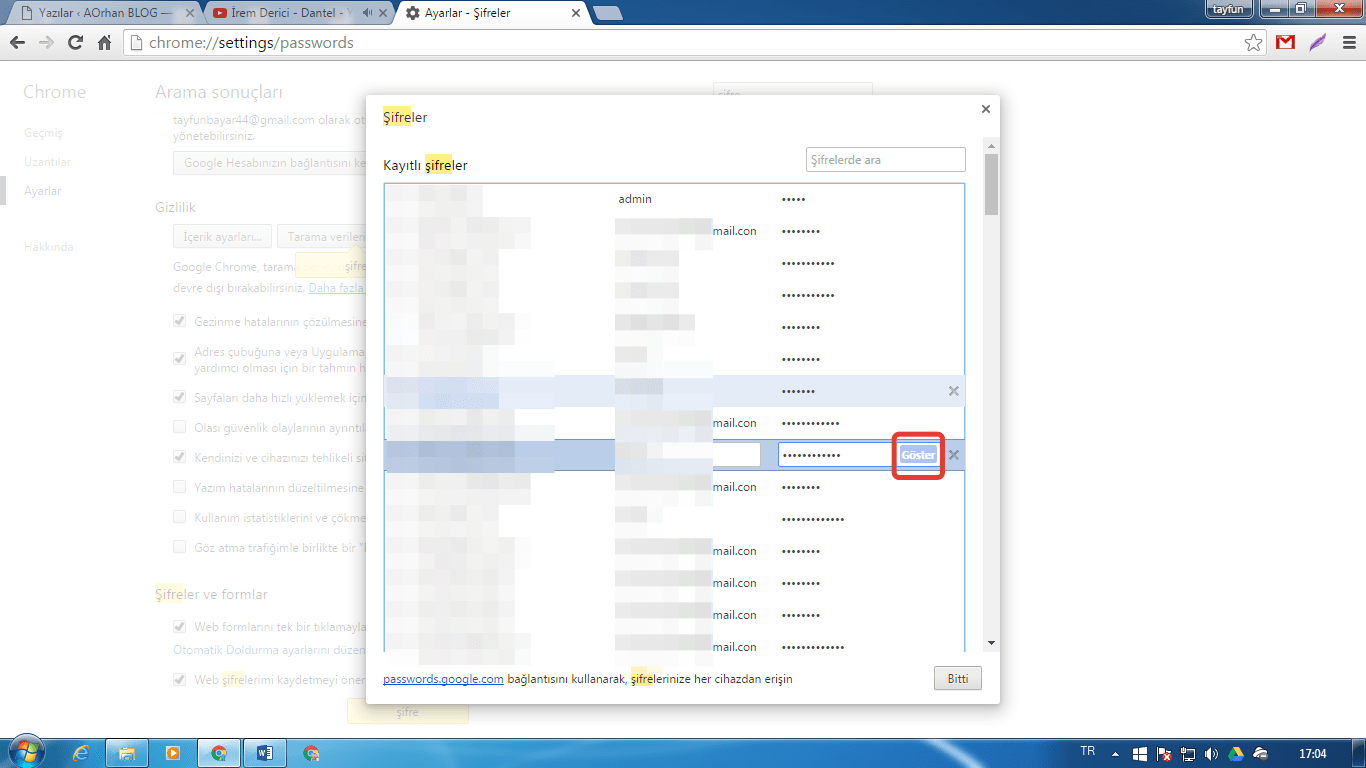
Task: Enable 'Yazım hatalarının düzeltilmesine' checkbox
Action: (x=180, y=487)
